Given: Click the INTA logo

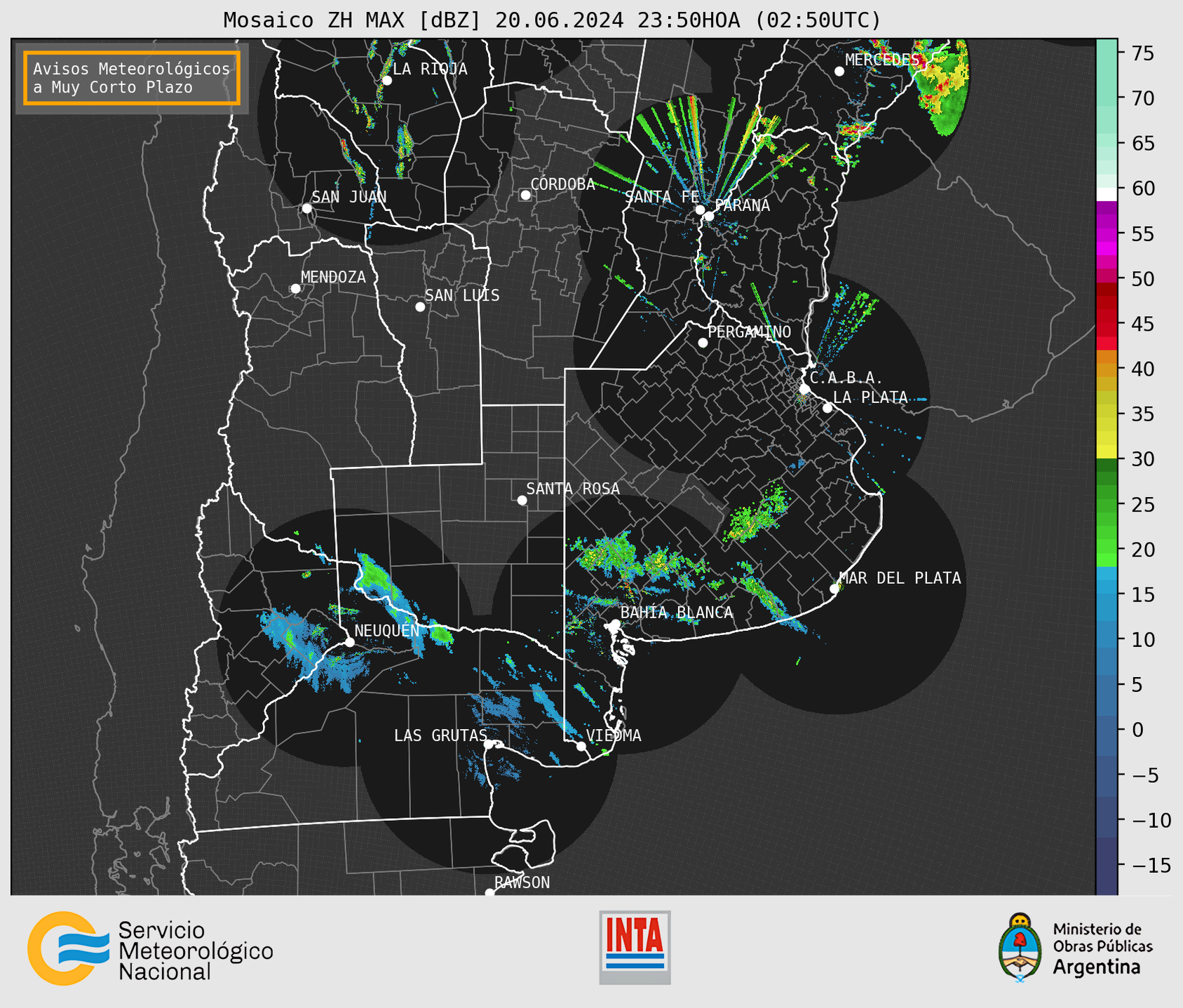Looking at the screenshot, I should pyautogui.click(x=635, y=947).
